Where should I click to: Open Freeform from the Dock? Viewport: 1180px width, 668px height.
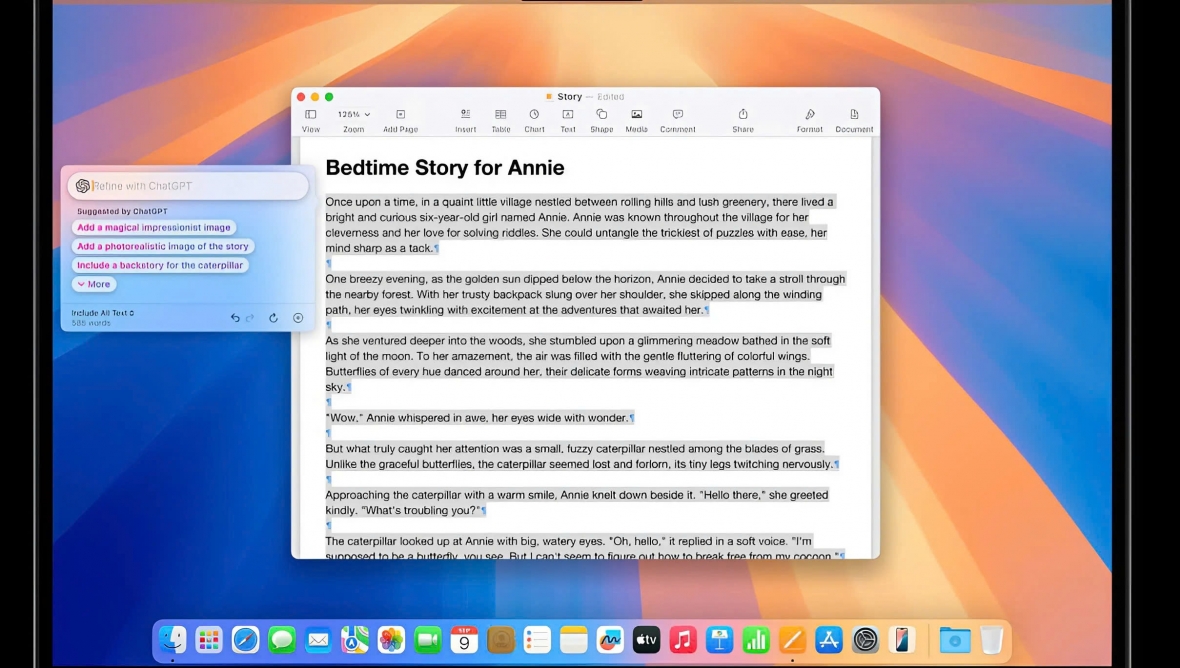[610, 640]
